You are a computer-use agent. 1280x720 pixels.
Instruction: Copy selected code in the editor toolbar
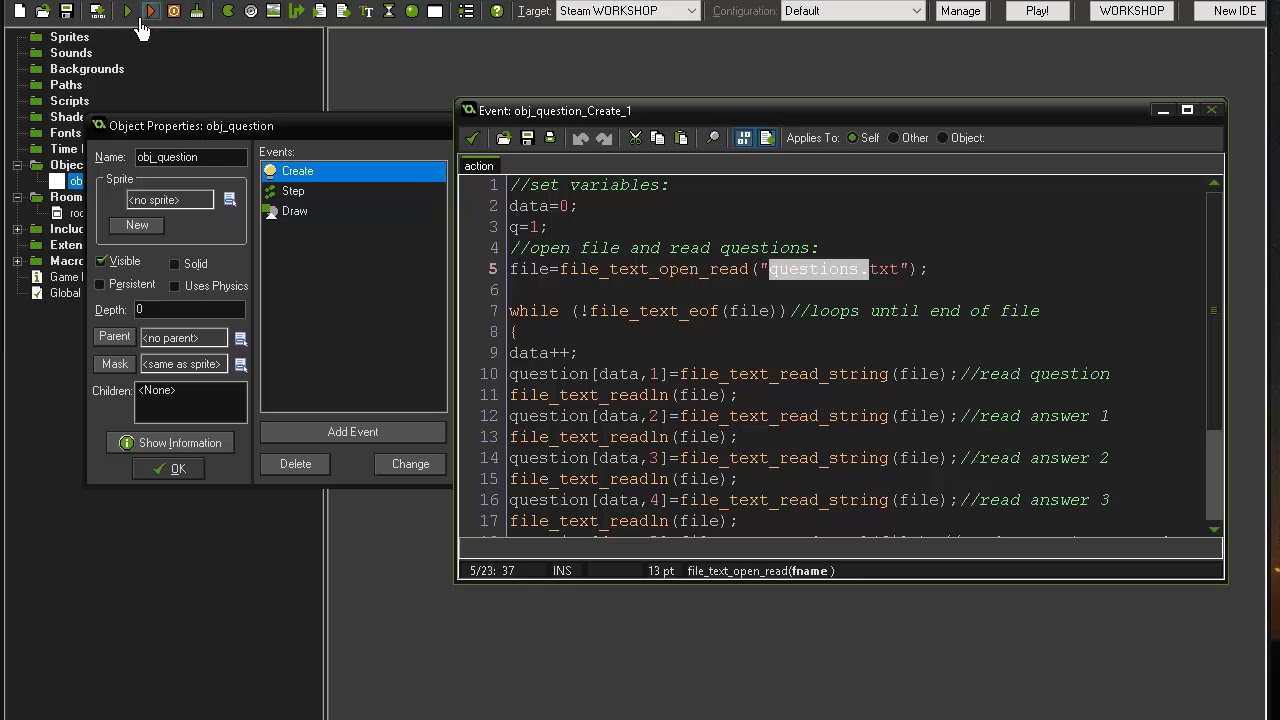658,138
